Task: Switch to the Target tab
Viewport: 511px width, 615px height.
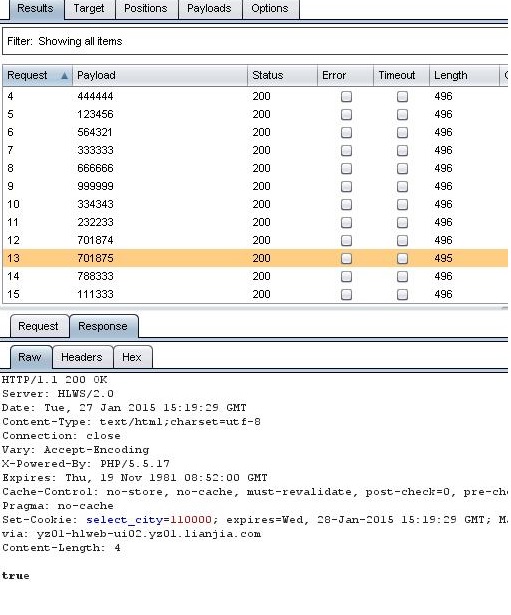Action: [x=89, y=9]
